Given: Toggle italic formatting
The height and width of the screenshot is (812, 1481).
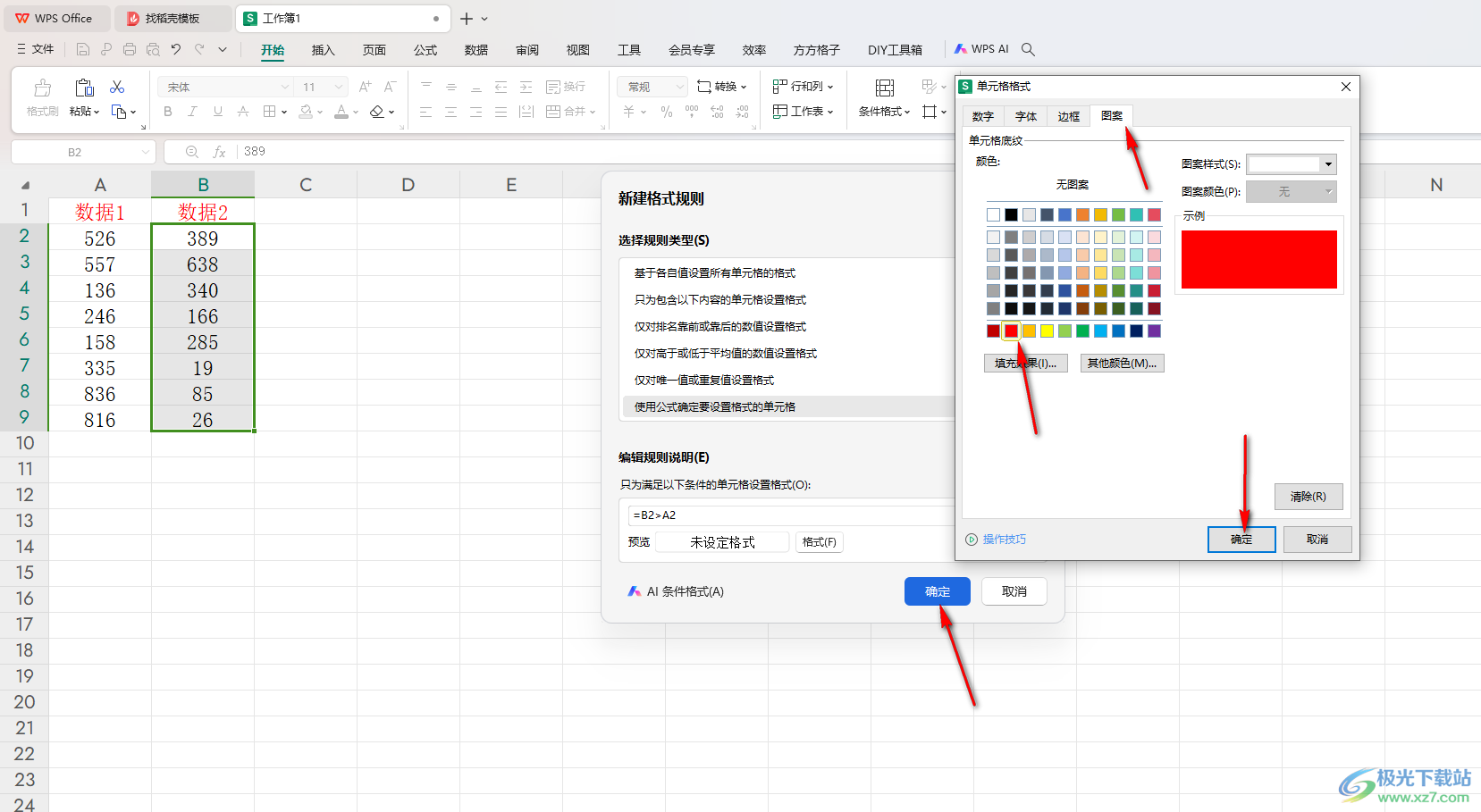Looking at the screenshot, I should pos(192,112).
